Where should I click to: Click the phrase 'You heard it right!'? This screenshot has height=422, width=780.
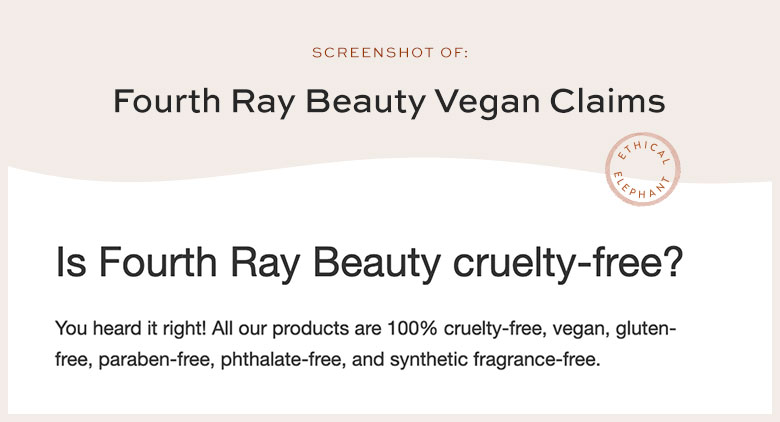click(x=130, y=329)
